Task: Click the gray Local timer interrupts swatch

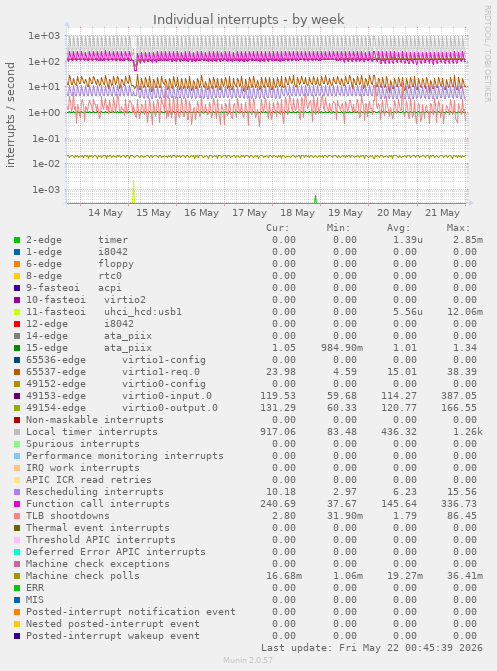Action: (x=17, y=432)
